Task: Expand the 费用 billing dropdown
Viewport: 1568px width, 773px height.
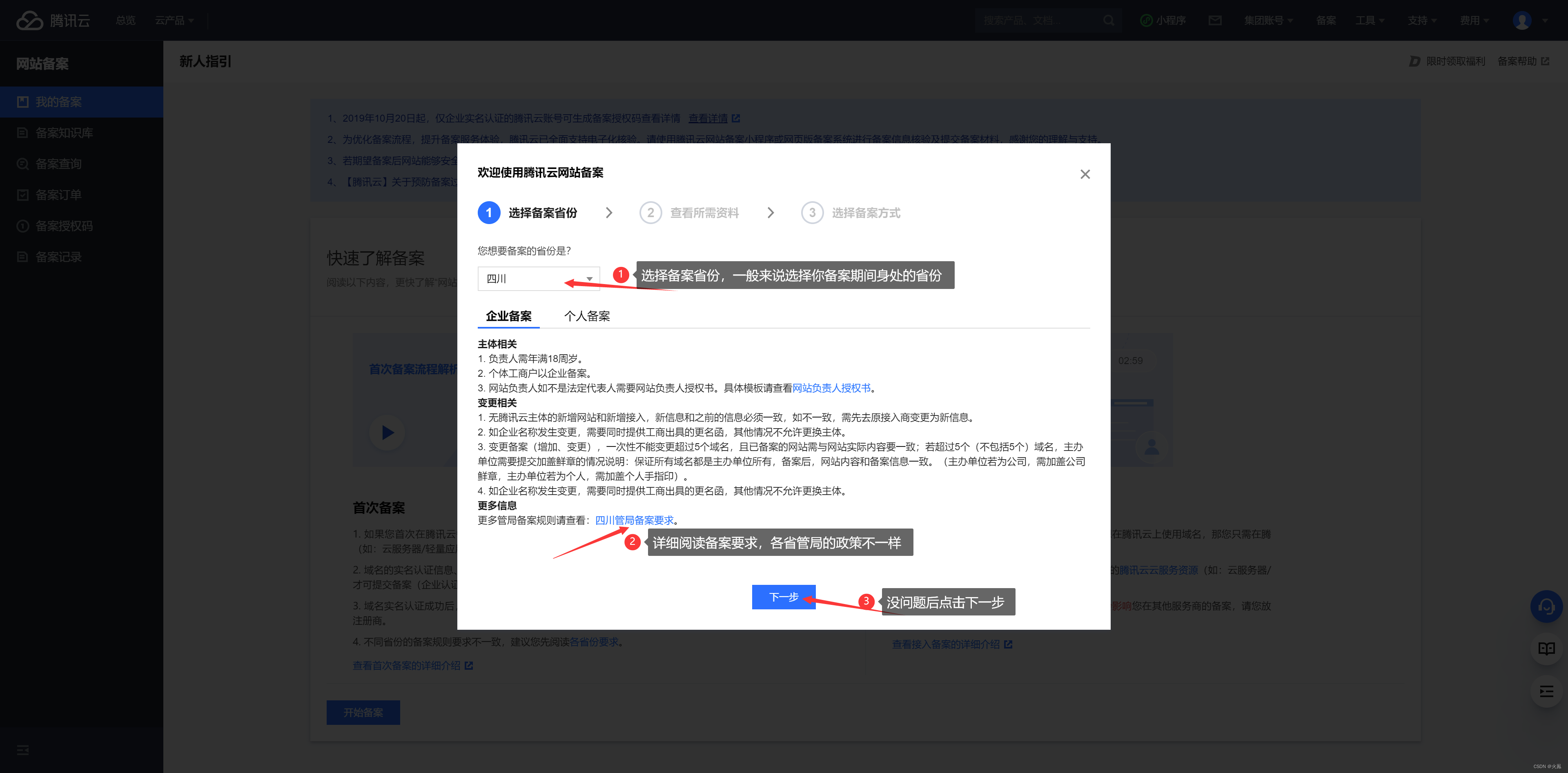Action: click(x=1474, y=20)
